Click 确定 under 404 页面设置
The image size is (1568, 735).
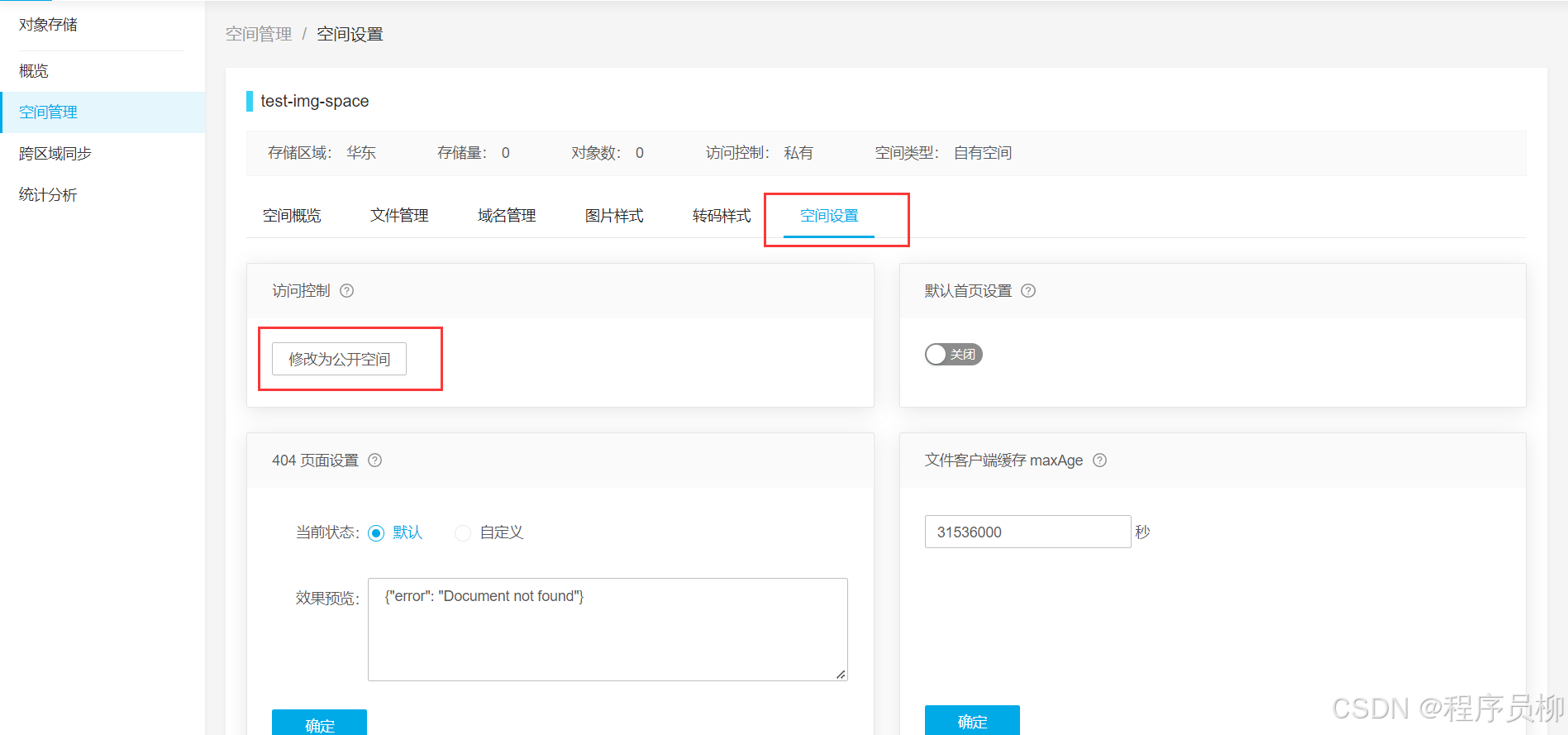(319, 723)
